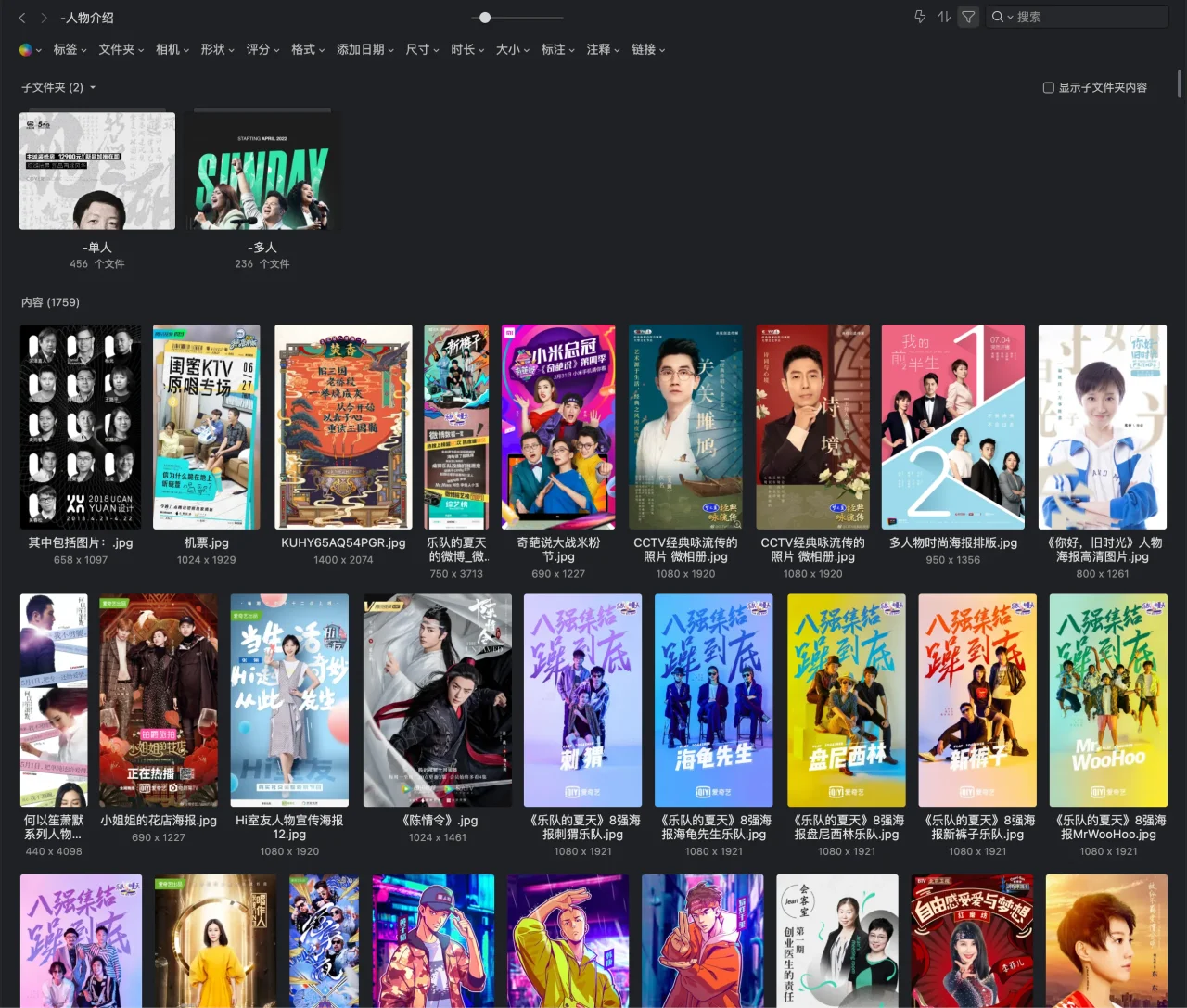
Task: Click the back navigation arrow
Action: point(22,18)
